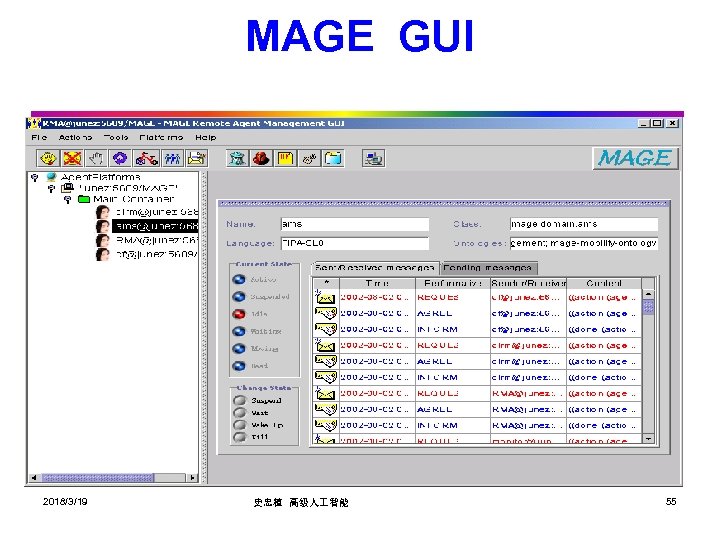Click the hand suspend-agent toolbar icon
Screen dimensions: 720x540
(96, 158)
